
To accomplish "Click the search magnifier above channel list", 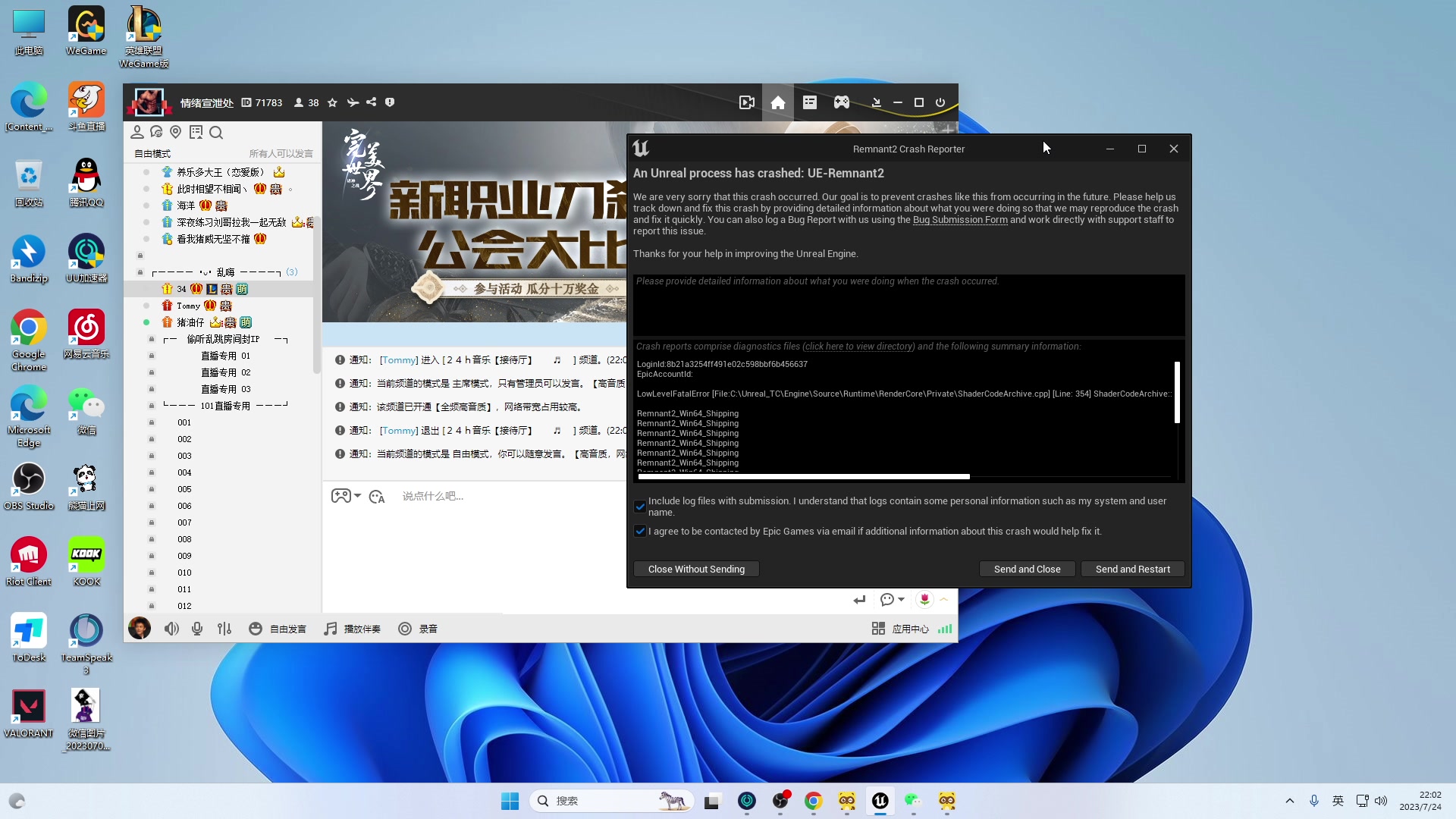I will (216, 133).
